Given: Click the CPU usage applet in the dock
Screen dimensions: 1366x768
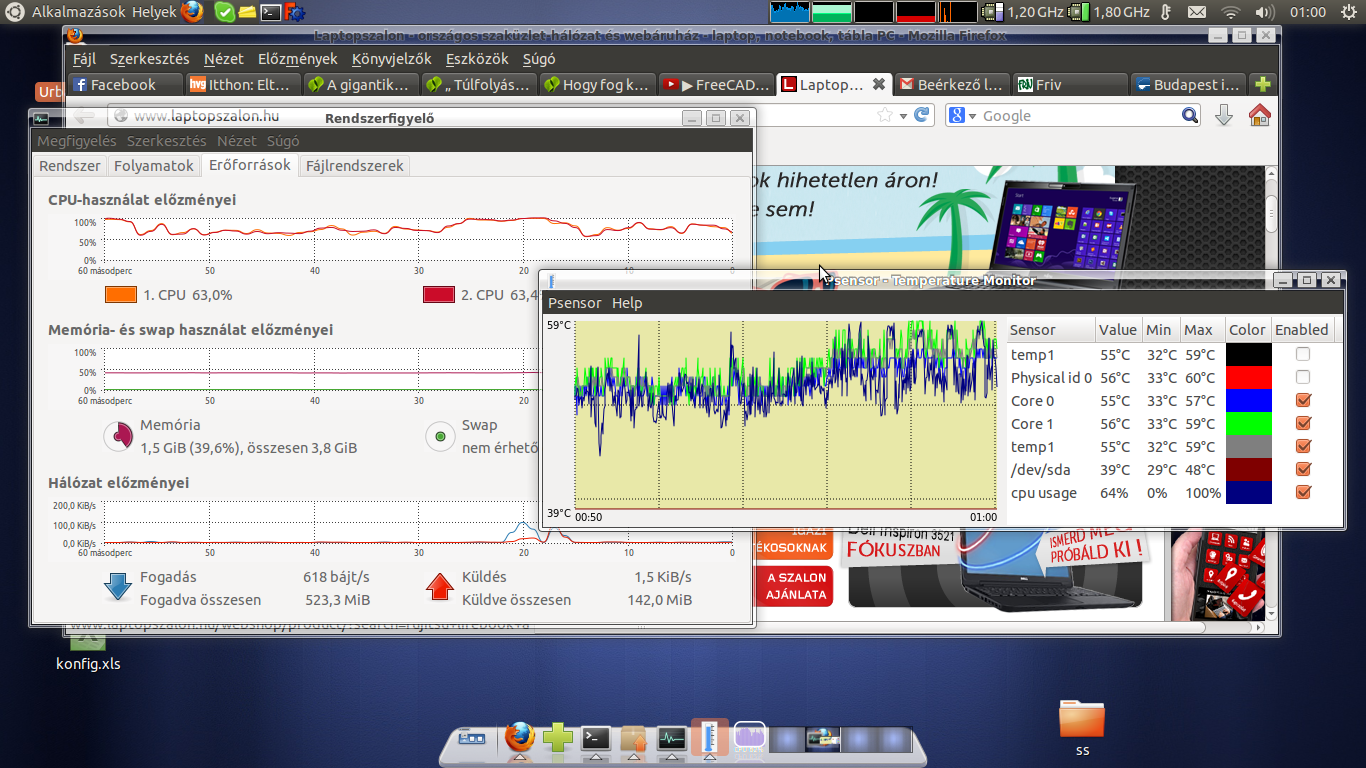Looking at the screenshot, I should point(749,738).
